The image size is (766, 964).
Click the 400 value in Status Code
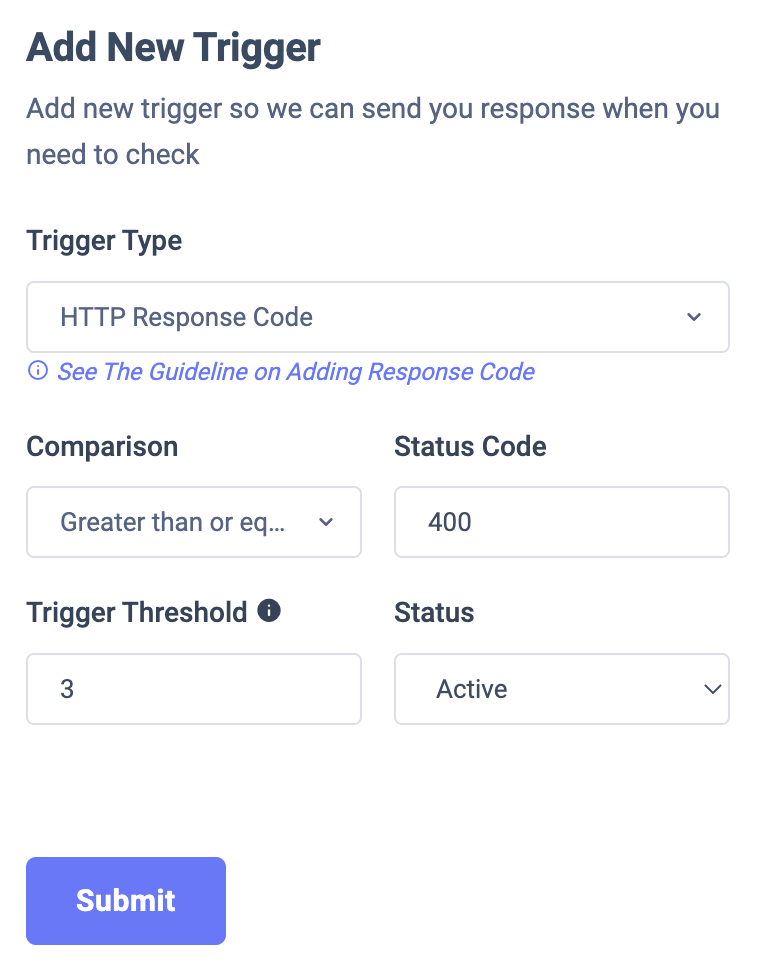coord(450,522)
